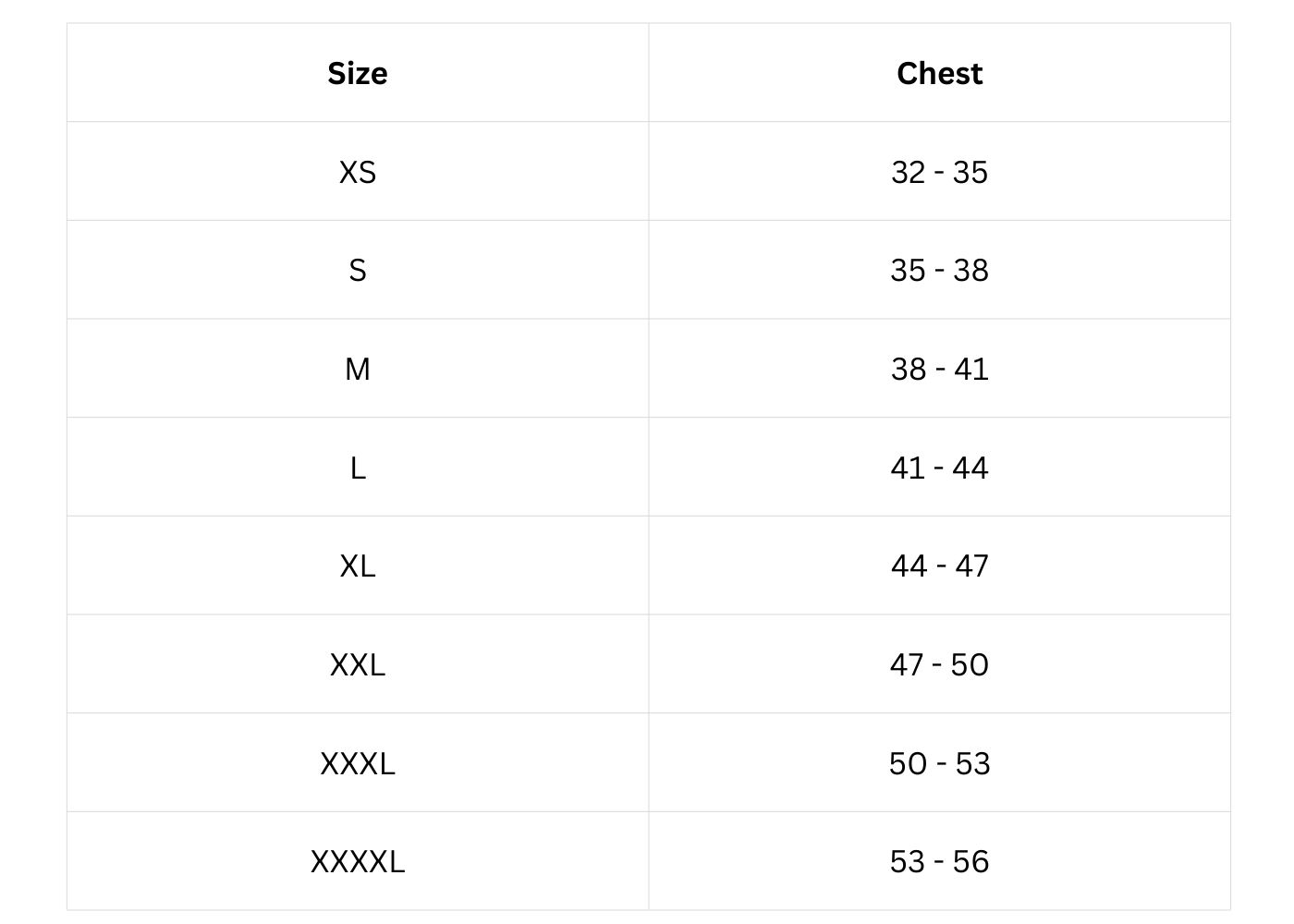Click the 38 - 41 chest measurement
Viewport: 1294px width, 924px height.
click(x=939, y=369)
